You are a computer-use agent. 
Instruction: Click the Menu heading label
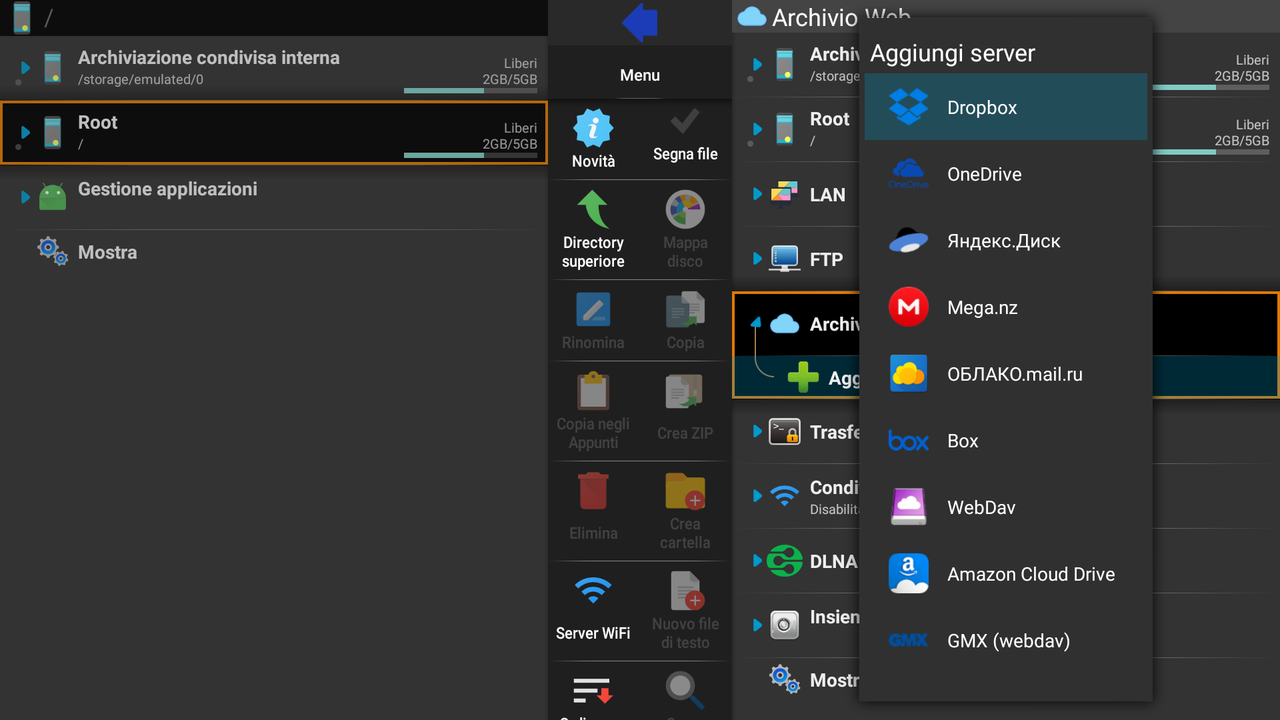[640, 75]
